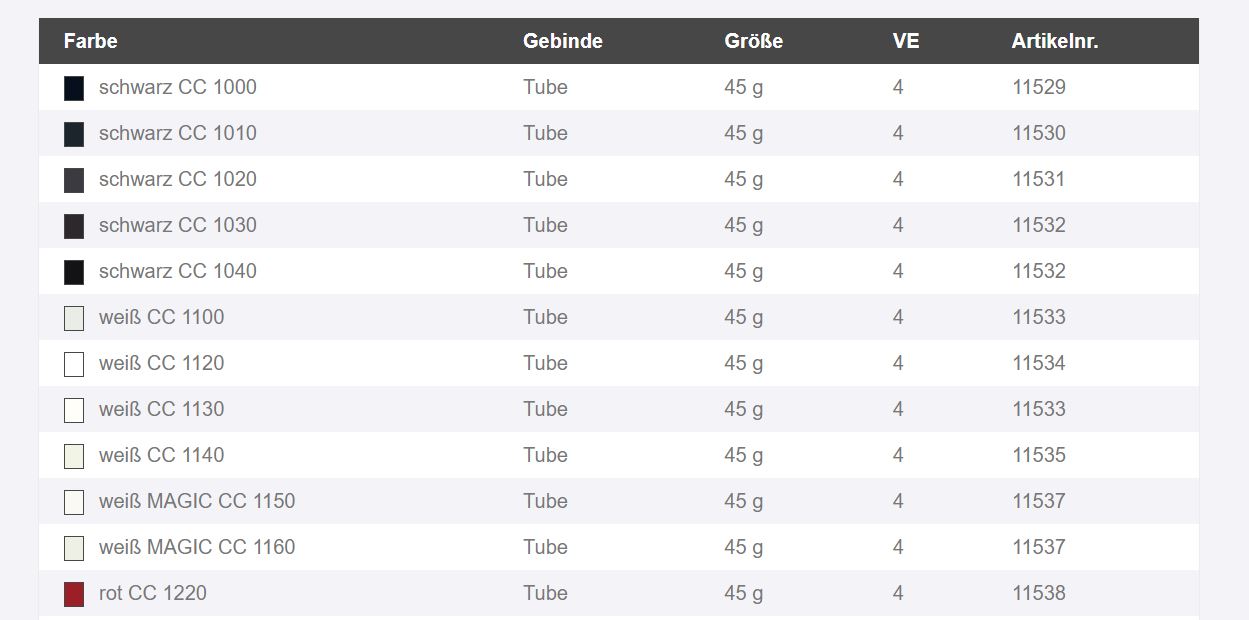The width and height of the screenshot is (1249, 620).
Task: Click the Farbe column header
Action: click(90, 41)
